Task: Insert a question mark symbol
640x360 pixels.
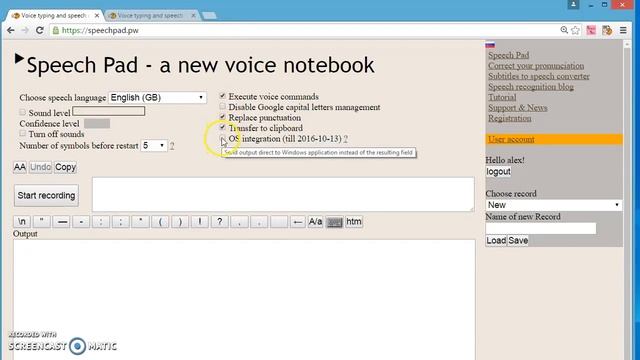Action: [220, 222]
